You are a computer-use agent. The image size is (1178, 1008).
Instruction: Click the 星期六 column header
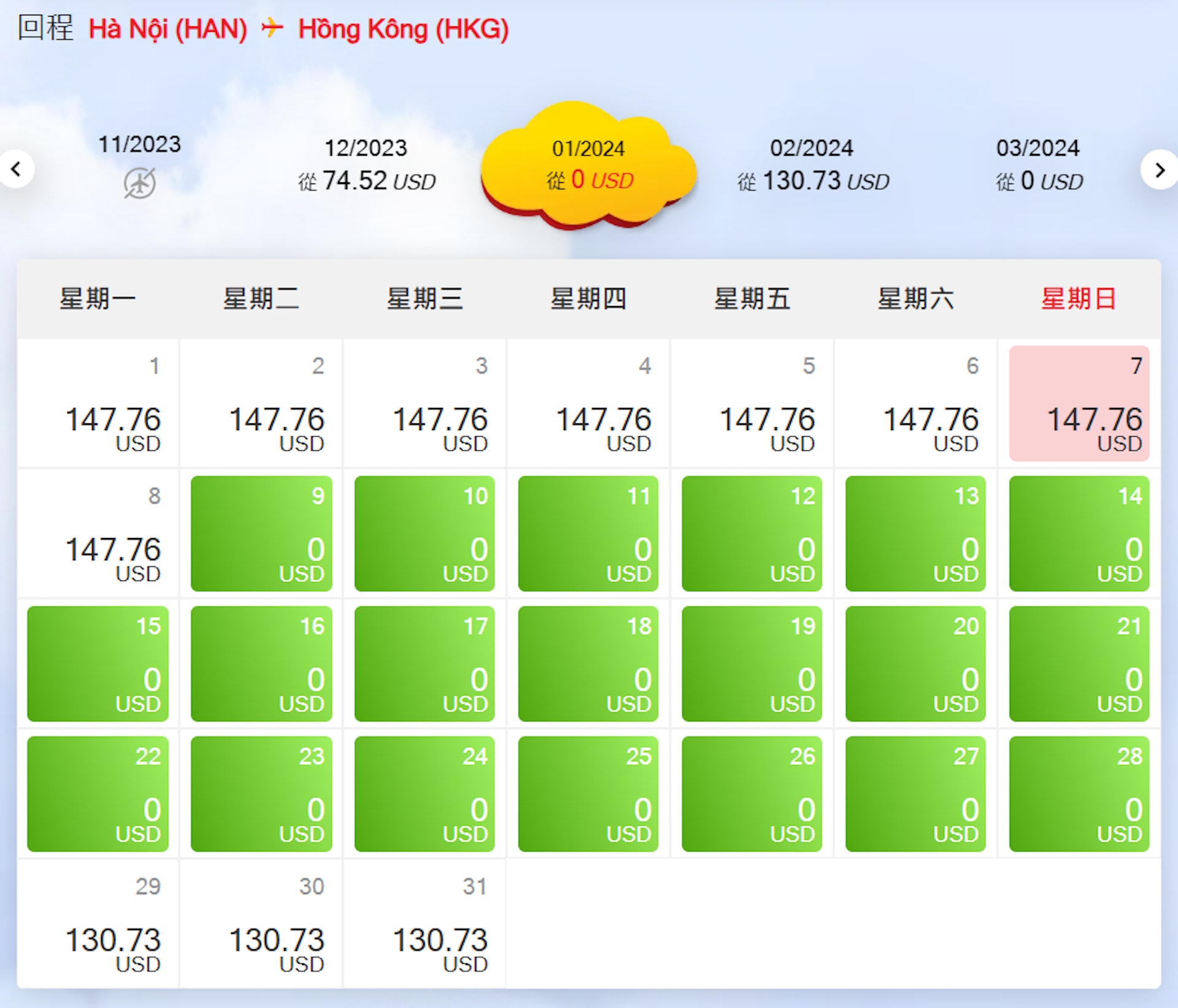916,299
